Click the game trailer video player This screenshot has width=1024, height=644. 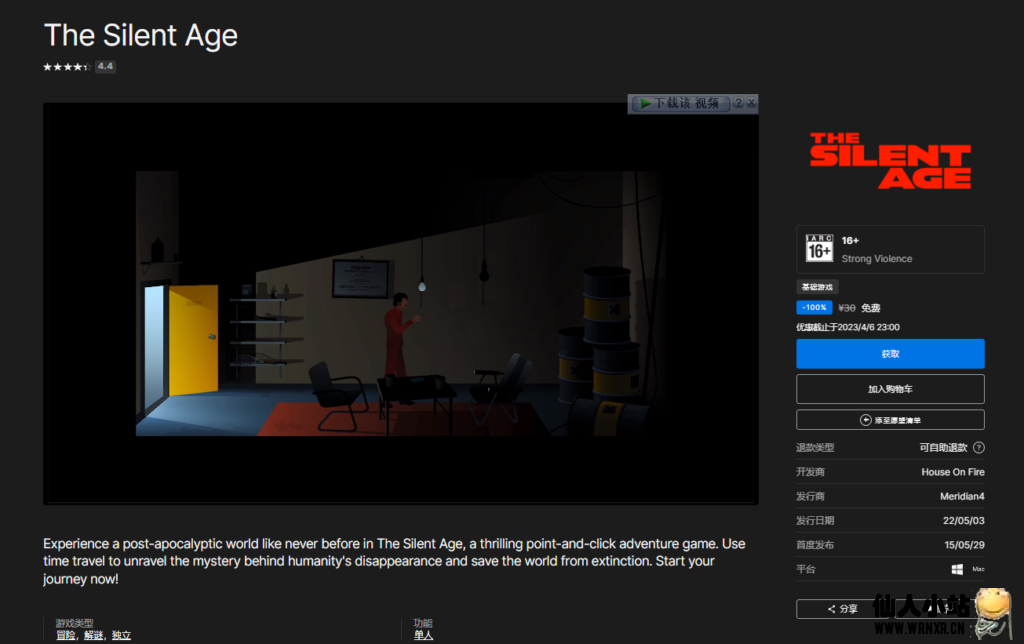pyautogui.click(x=401, y=304)
